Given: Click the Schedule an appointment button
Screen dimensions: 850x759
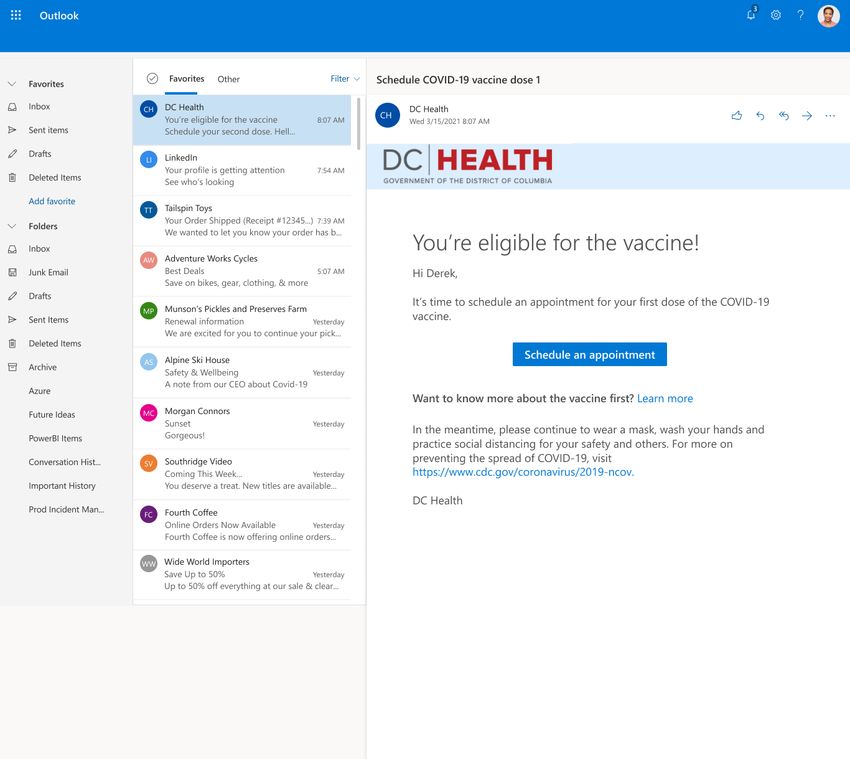Looking at the screenshot, I should (x=589, y=355).
